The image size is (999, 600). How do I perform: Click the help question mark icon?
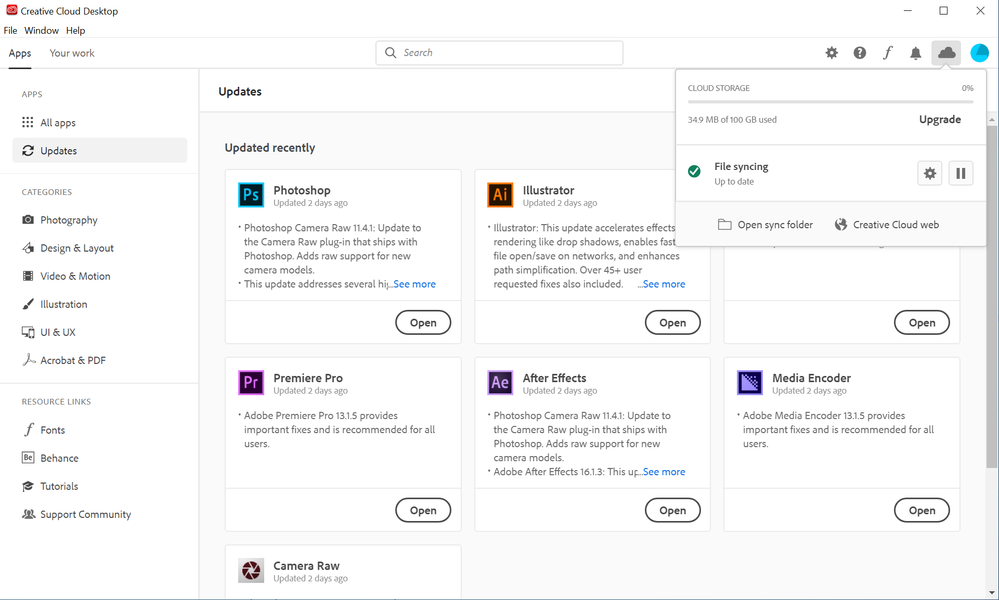[860, 53]
